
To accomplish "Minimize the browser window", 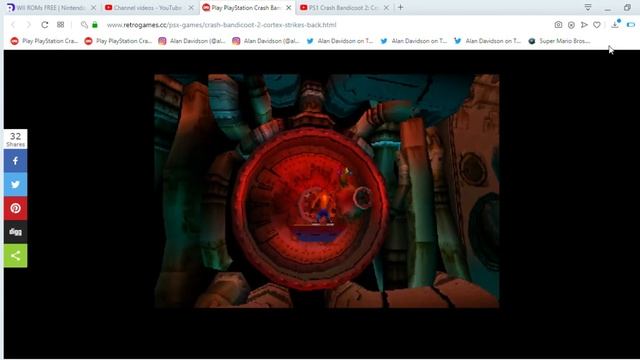I will [x=608, y=8].
